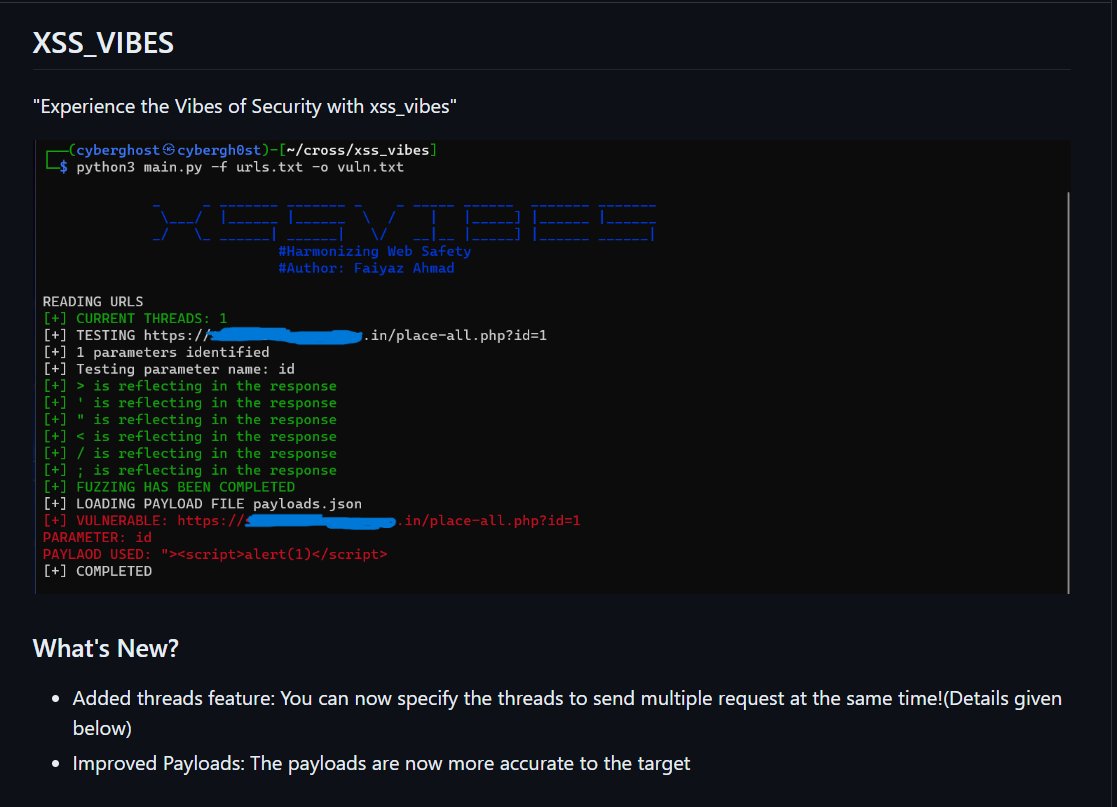1117x807 pixels.
Task: Click the "< is reflecting in the response" line
Action: pos(189,437)
